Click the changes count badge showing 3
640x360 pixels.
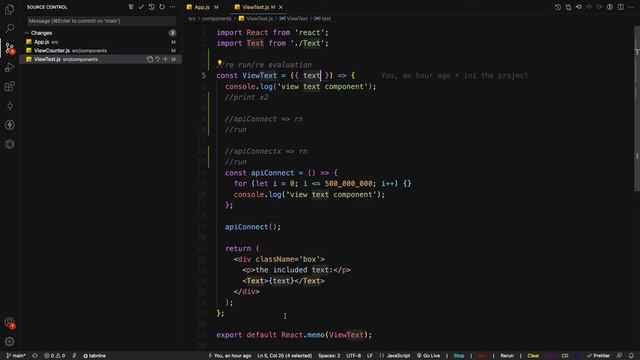172,33
